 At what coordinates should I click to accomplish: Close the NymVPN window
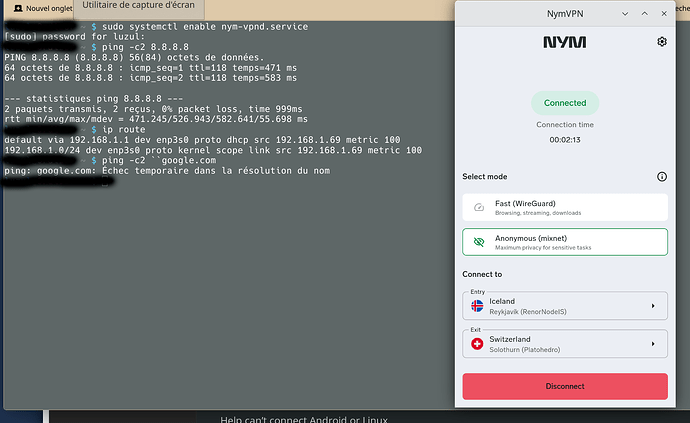pos(664,14)
